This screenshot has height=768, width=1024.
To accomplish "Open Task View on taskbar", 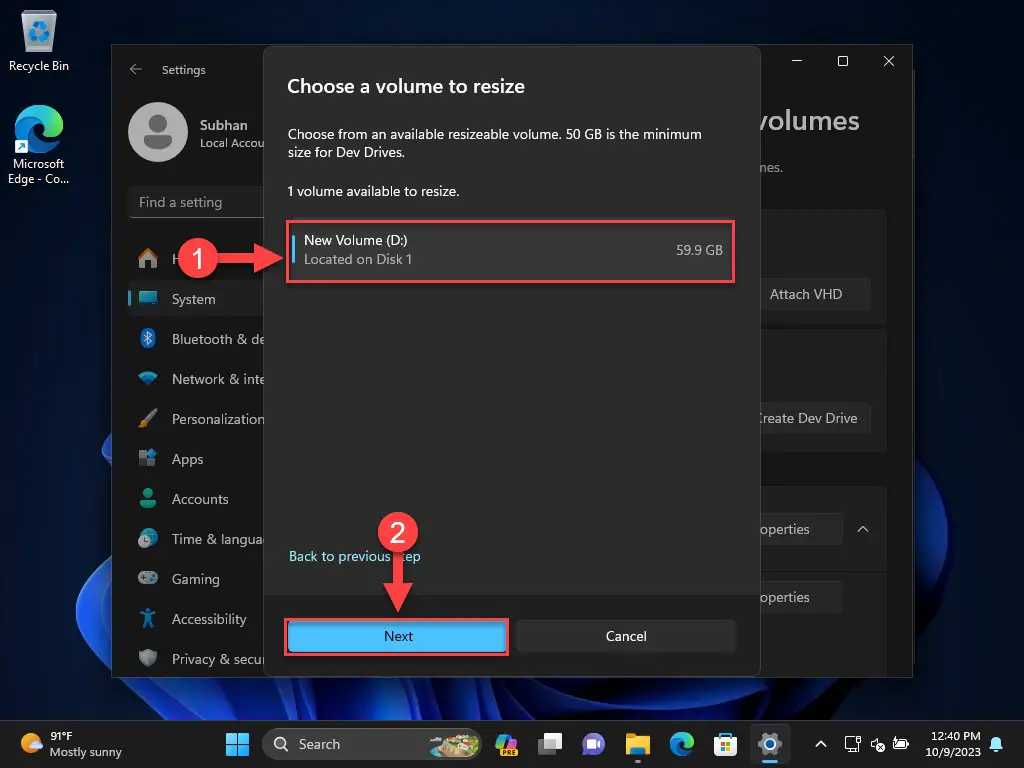I will [x=550, y=744].
